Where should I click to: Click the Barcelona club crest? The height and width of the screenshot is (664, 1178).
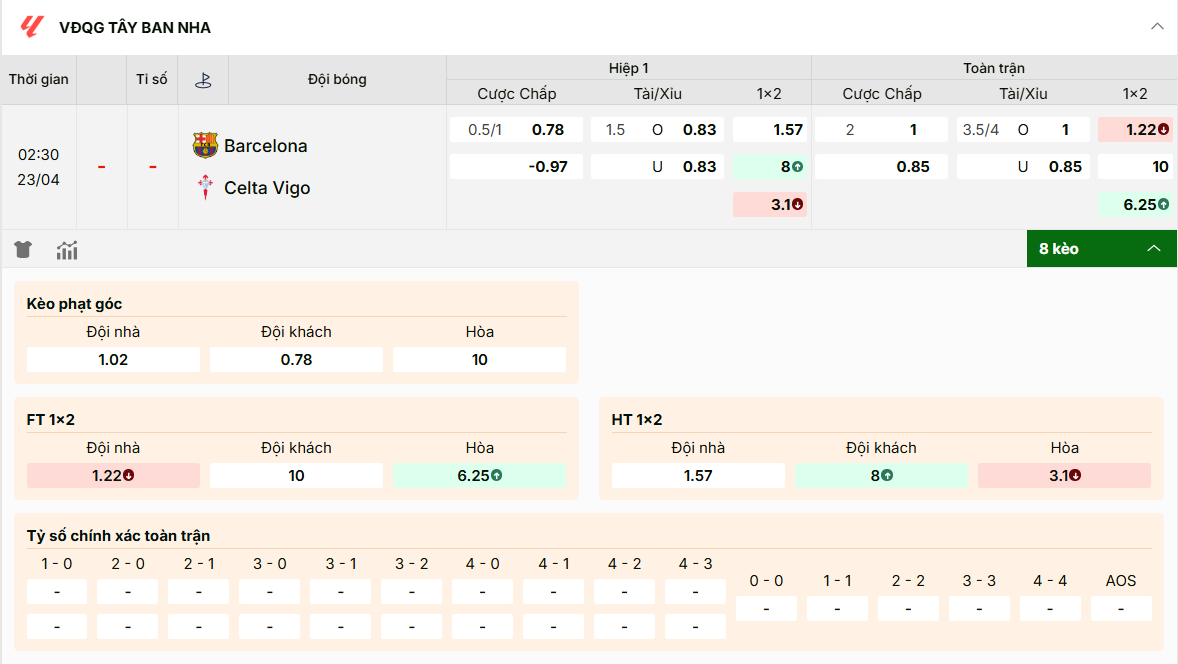(204, 144)
